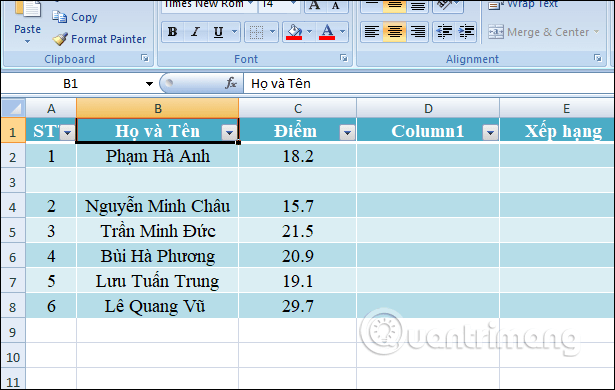The width and height of the screenshot is (615, 390).
Task: Select score cell 18.2
Action: click(x=298, y=156)
